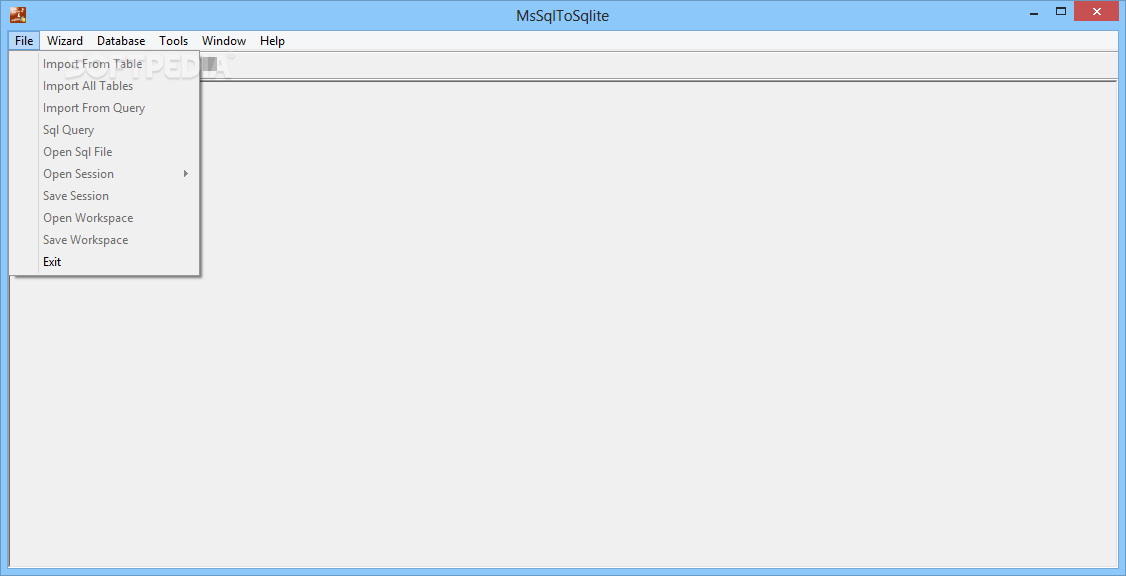Choose Import All Tables entry
The image size is (1126, 576).
click(x=104, y=86)
